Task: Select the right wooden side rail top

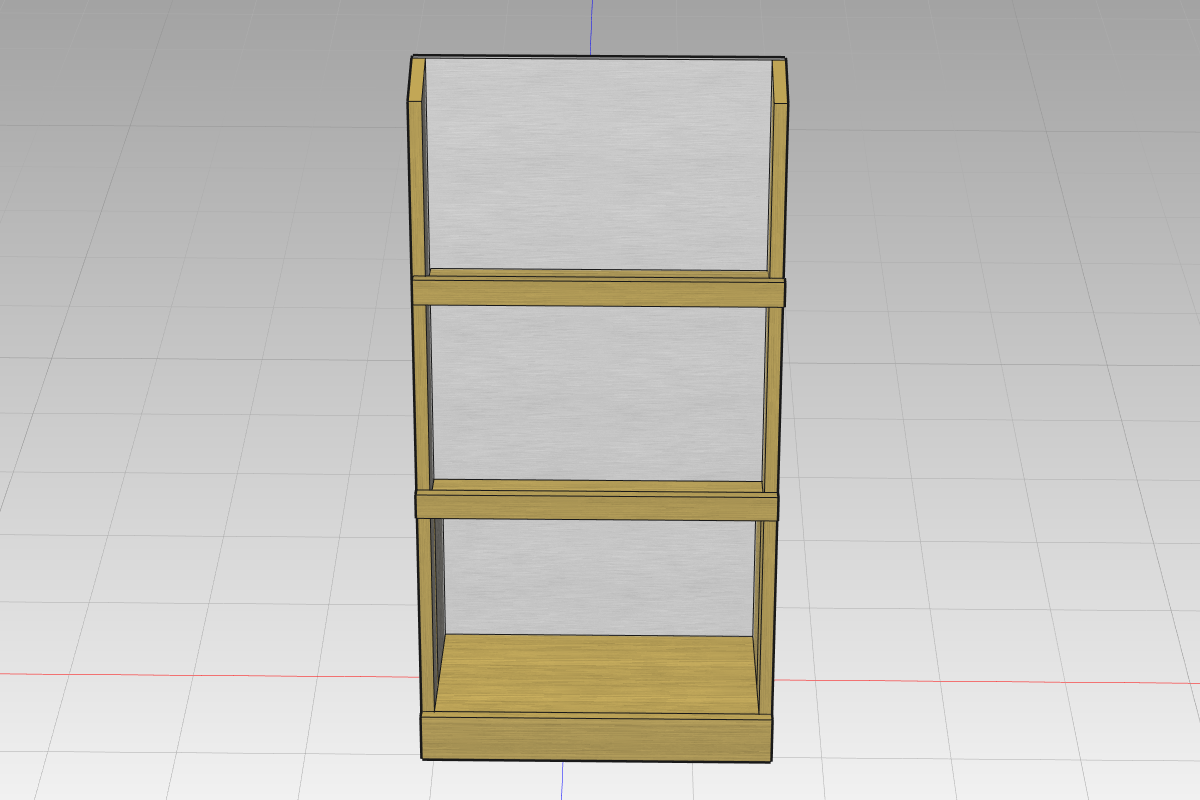Action: pos(780,82)
